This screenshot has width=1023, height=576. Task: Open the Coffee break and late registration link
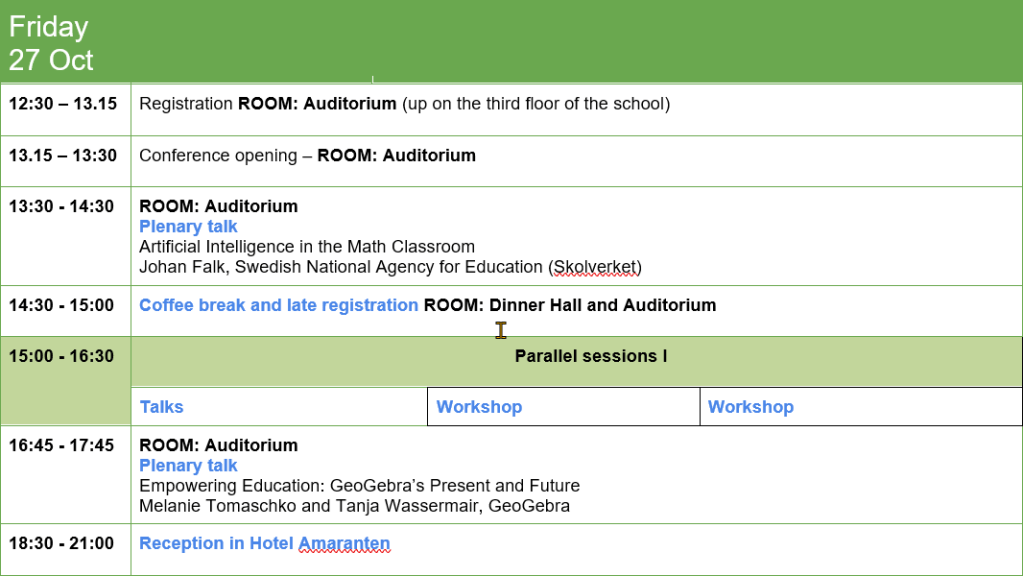pos(278,305)
